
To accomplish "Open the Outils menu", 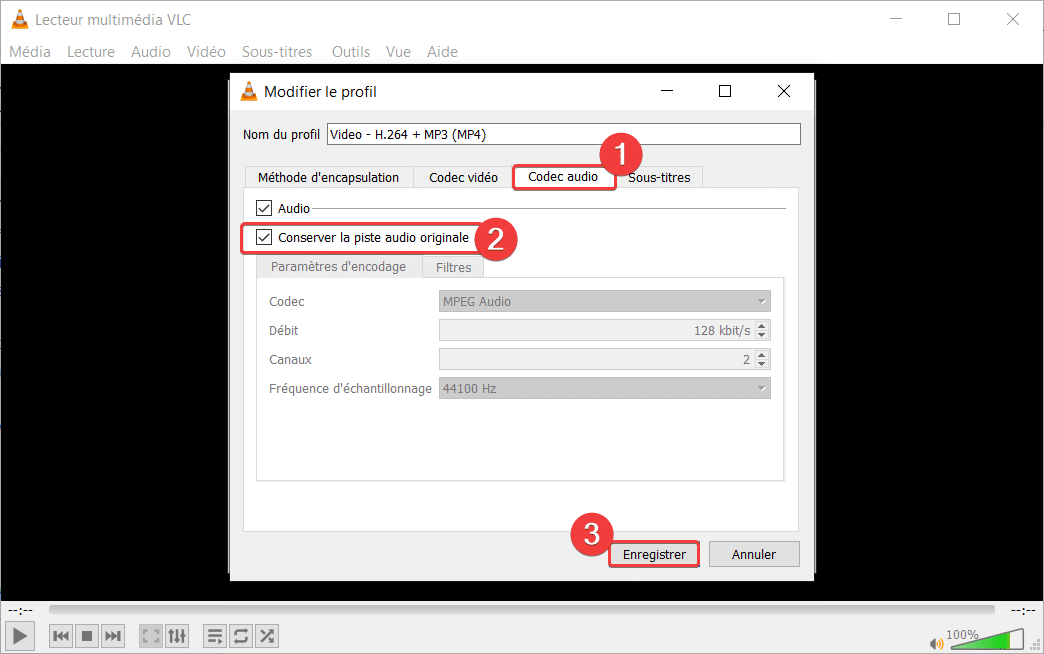I will (350, 51).
